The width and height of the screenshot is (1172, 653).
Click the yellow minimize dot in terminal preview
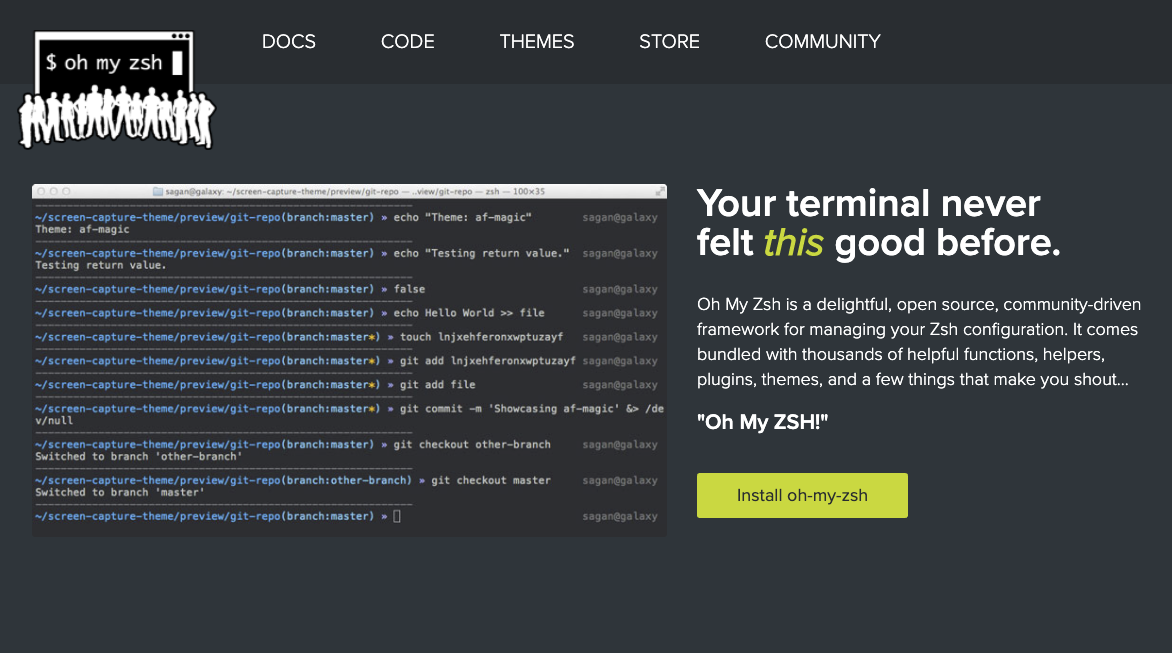point(54,192)
